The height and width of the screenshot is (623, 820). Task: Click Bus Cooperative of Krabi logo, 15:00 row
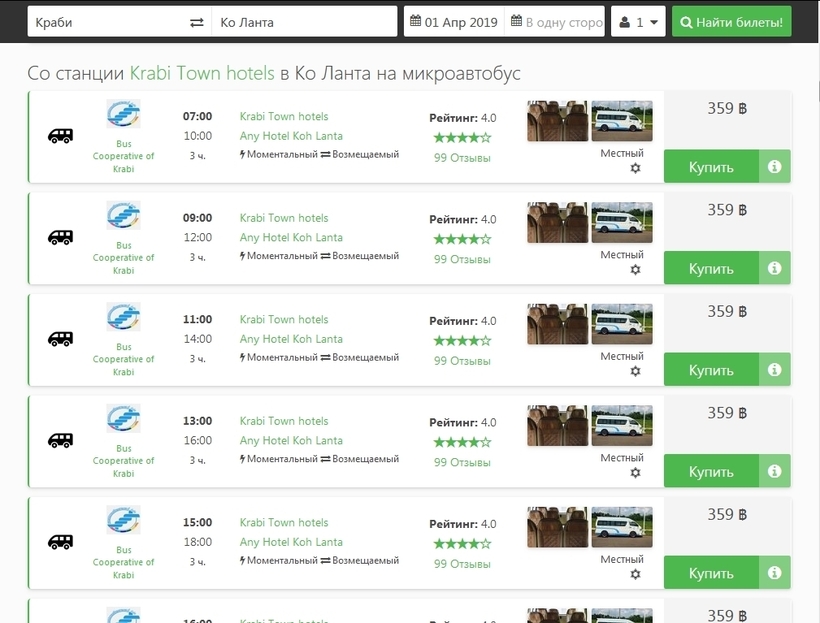click(x=123, y=519)
